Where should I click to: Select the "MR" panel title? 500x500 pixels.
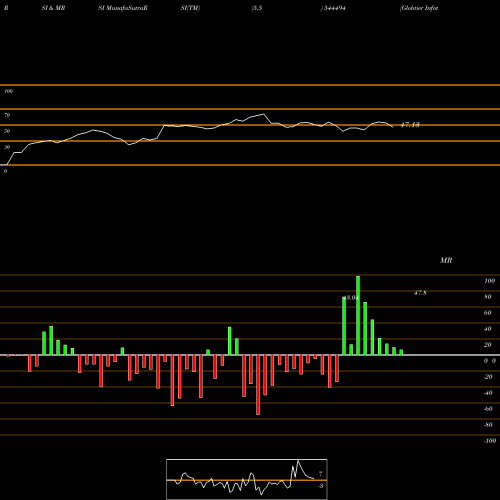(446, 260)
